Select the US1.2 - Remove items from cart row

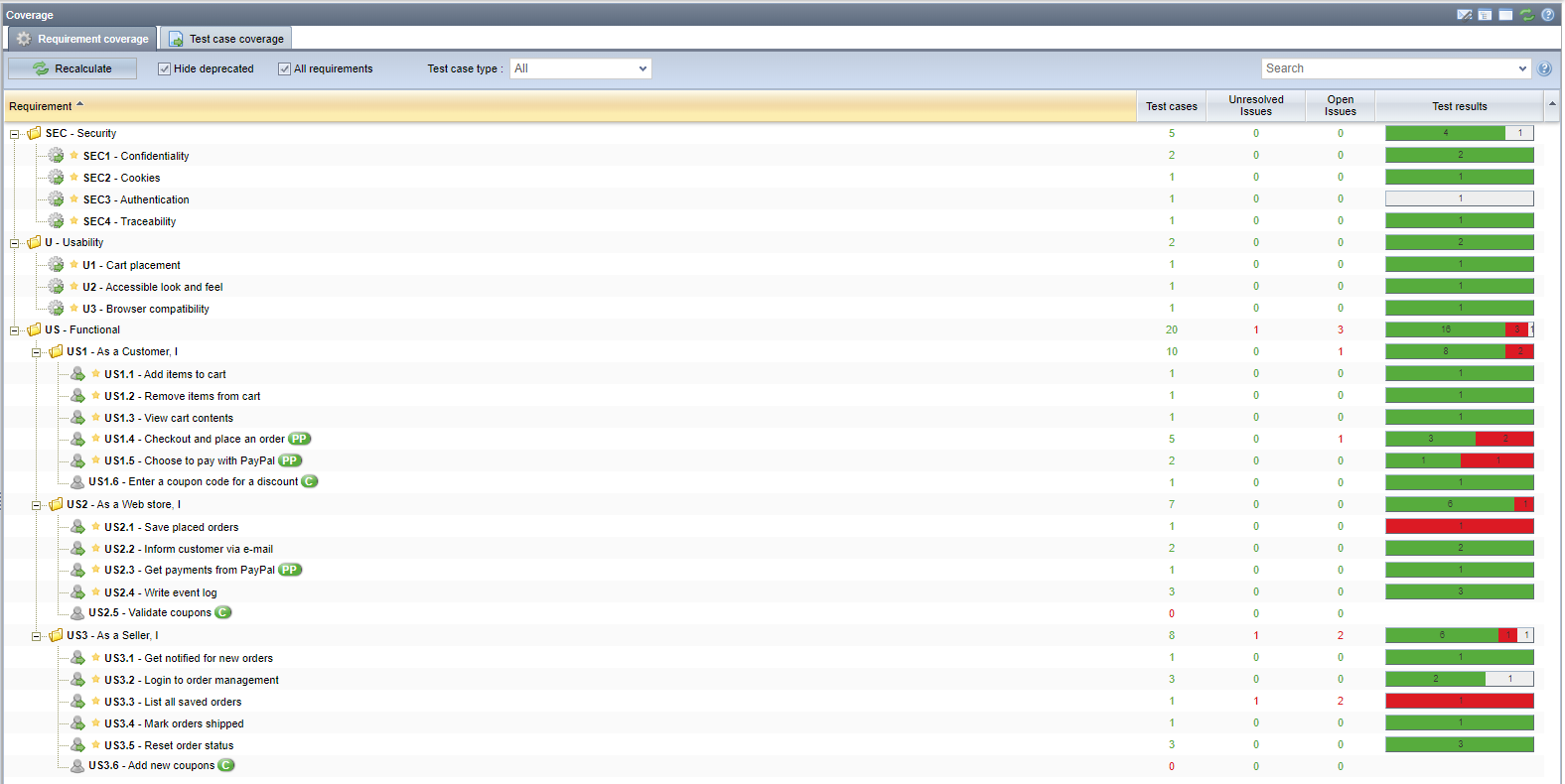(x=775, y=395)
